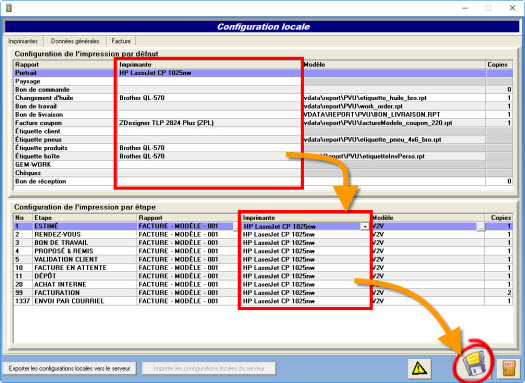The width and height of the screenshot is (525, 383).
Task: Click the save floppy disk icon
Action: pyautogui.click(x=473, y=363)
